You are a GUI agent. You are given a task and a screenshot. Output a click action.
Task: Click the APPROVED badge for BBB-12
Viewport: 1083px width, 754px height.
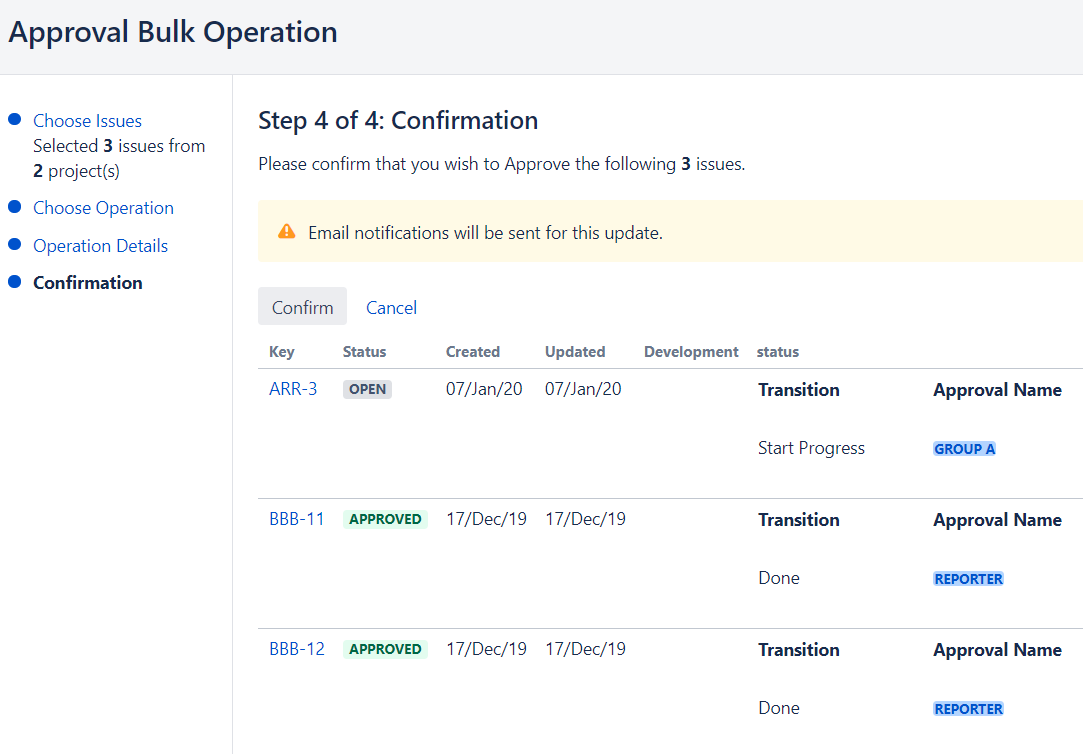(x=385, y=650)
